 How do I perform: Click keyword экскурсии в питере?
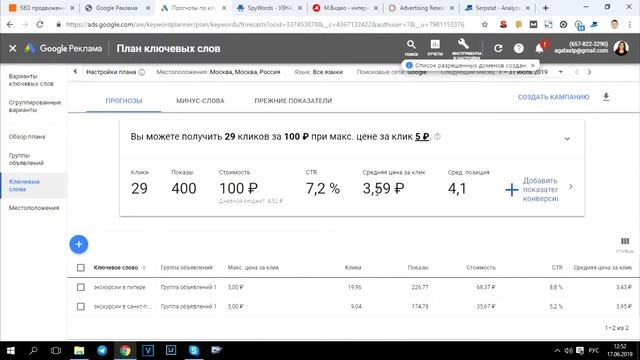click(119, 287)
